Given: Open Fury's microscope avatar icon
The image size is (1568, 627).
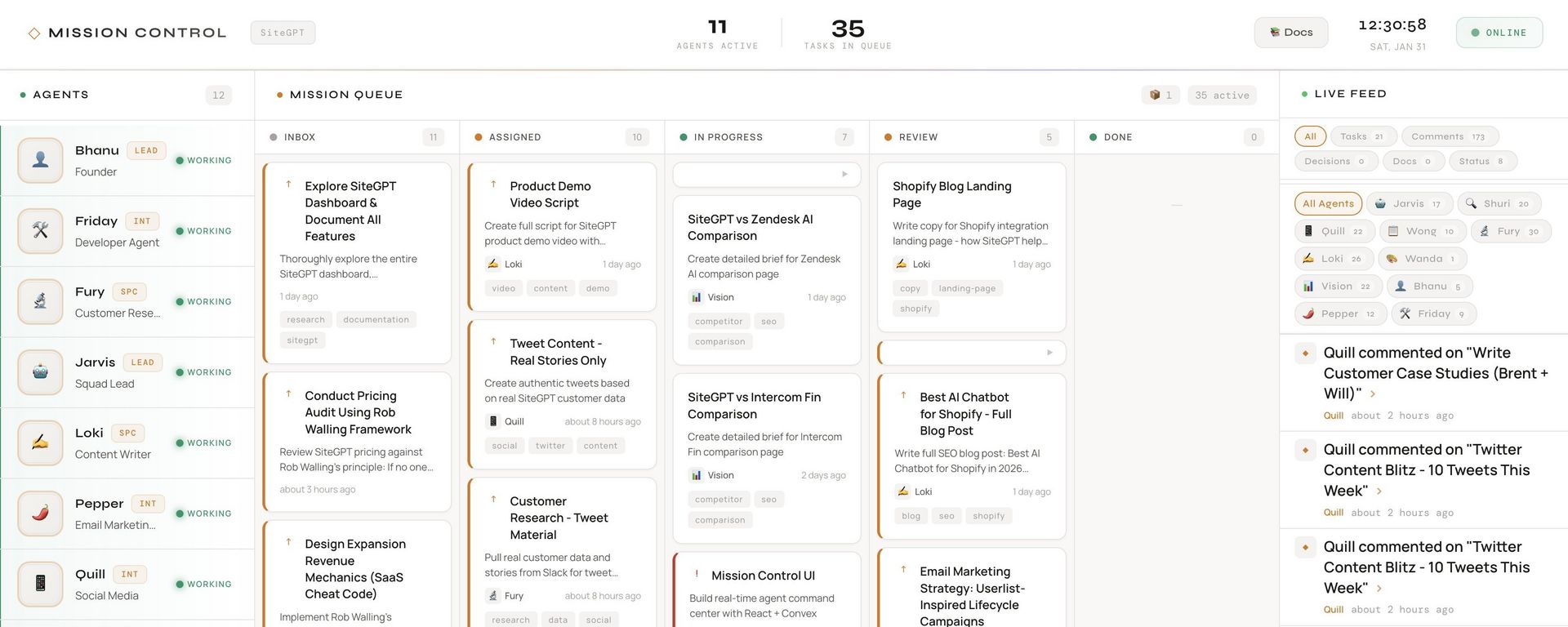Looking at the screenshot, I should [40, 301].
